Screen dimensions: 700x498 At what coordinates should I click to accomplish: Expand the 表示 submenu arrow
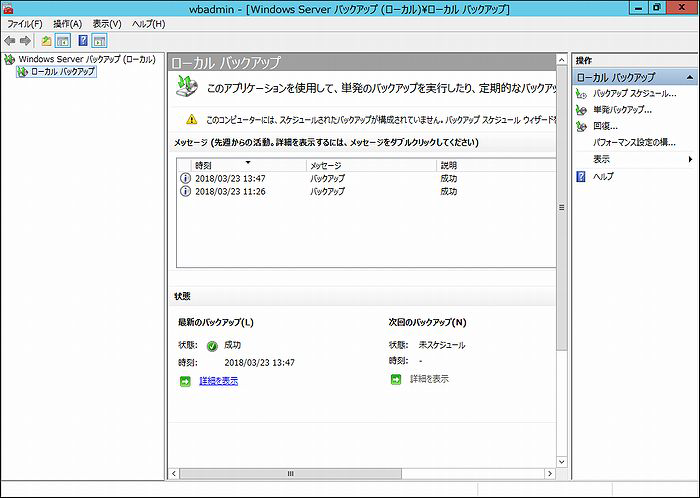(x=691, y=159)
